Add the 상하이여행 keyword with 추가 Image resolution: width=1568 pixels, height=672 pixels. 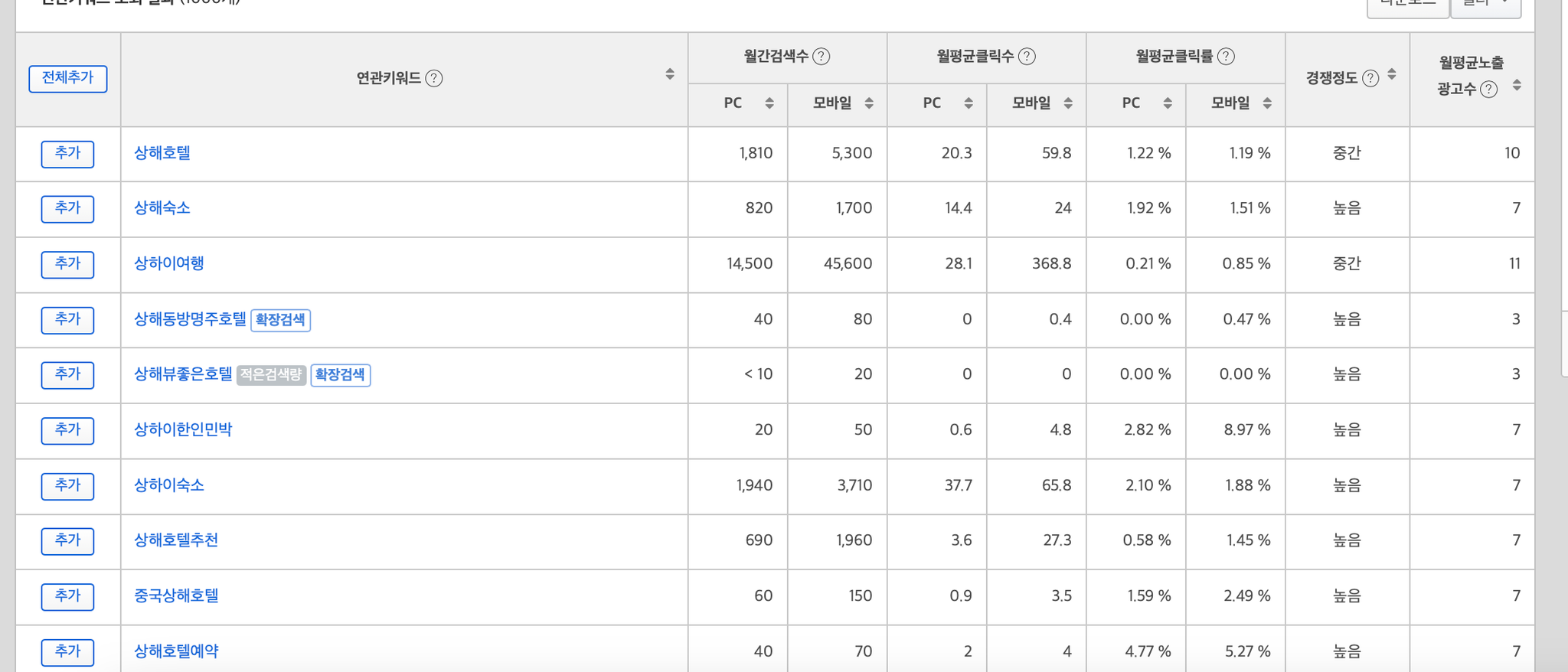tap(68, 264)
